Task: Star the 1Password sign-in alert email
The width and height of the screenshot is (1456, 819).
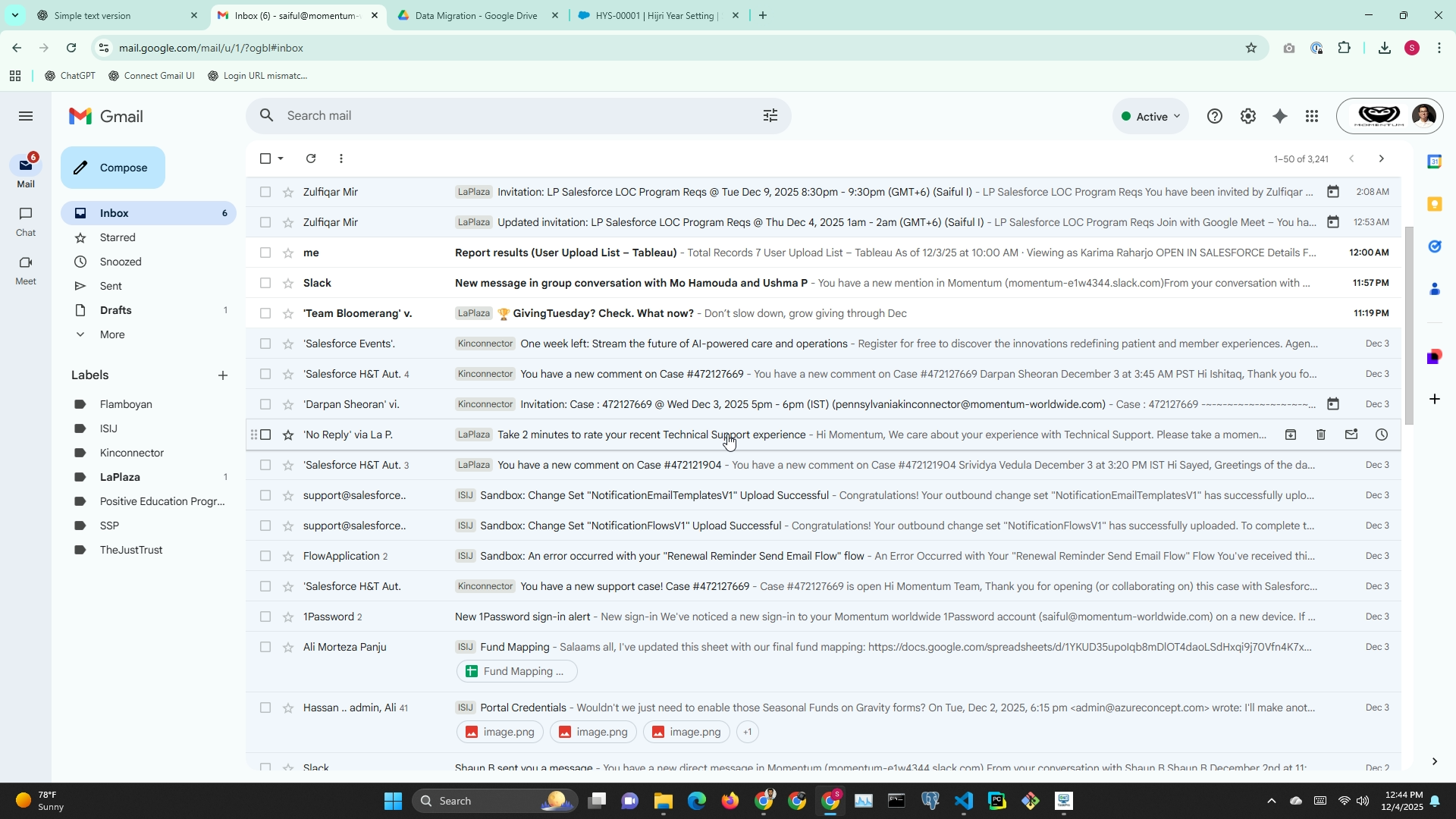Action: [x=288, y=617]
